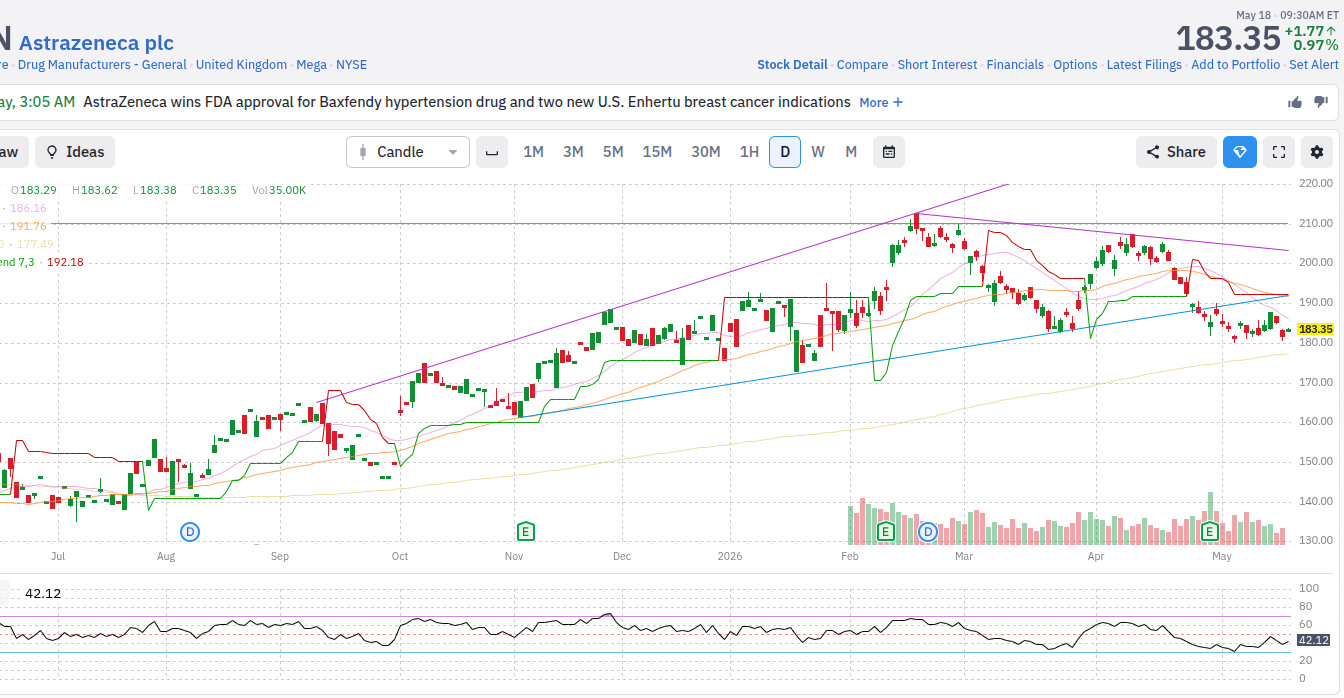
Task: Select the weekly W timeframe
Action: [x=818, y=152]
